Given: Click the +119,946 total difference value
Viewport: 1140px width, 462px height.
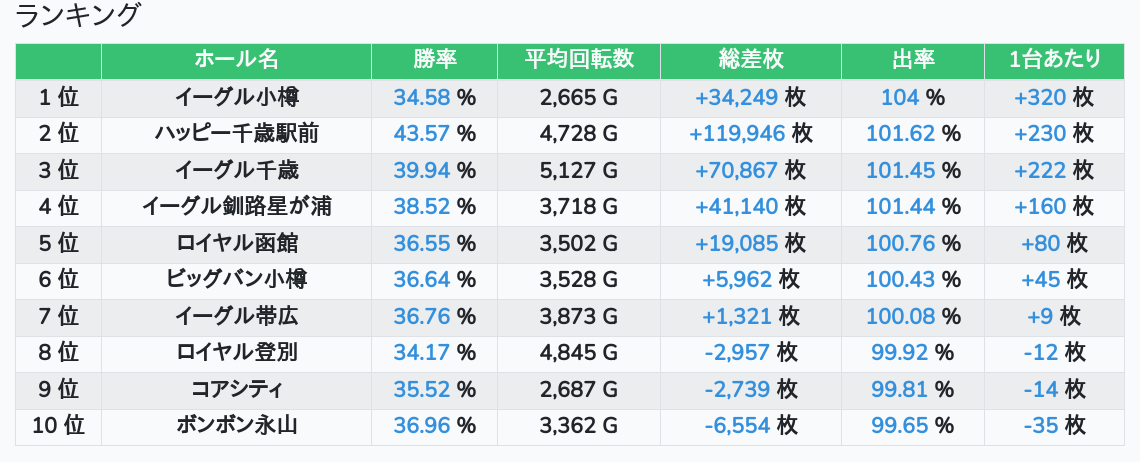Looking at the screenshot, I should point(737,134).
